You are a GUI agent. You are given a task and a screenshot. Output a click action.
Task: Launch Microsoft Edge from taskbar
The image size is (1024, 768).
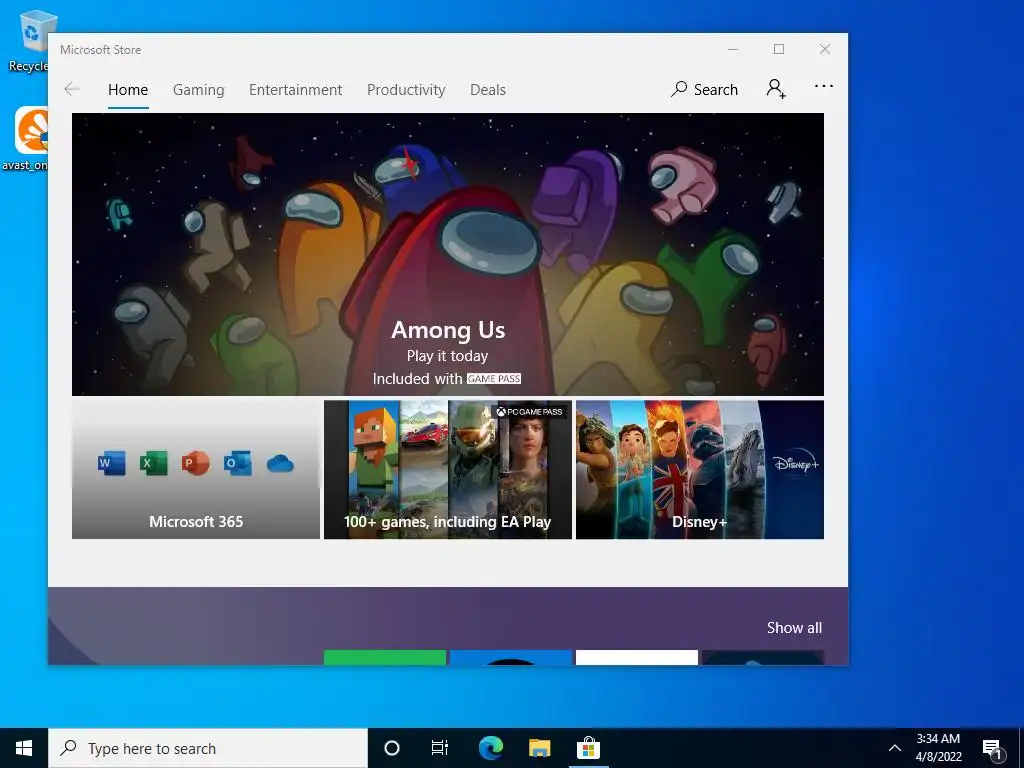[x=491, y=748]
